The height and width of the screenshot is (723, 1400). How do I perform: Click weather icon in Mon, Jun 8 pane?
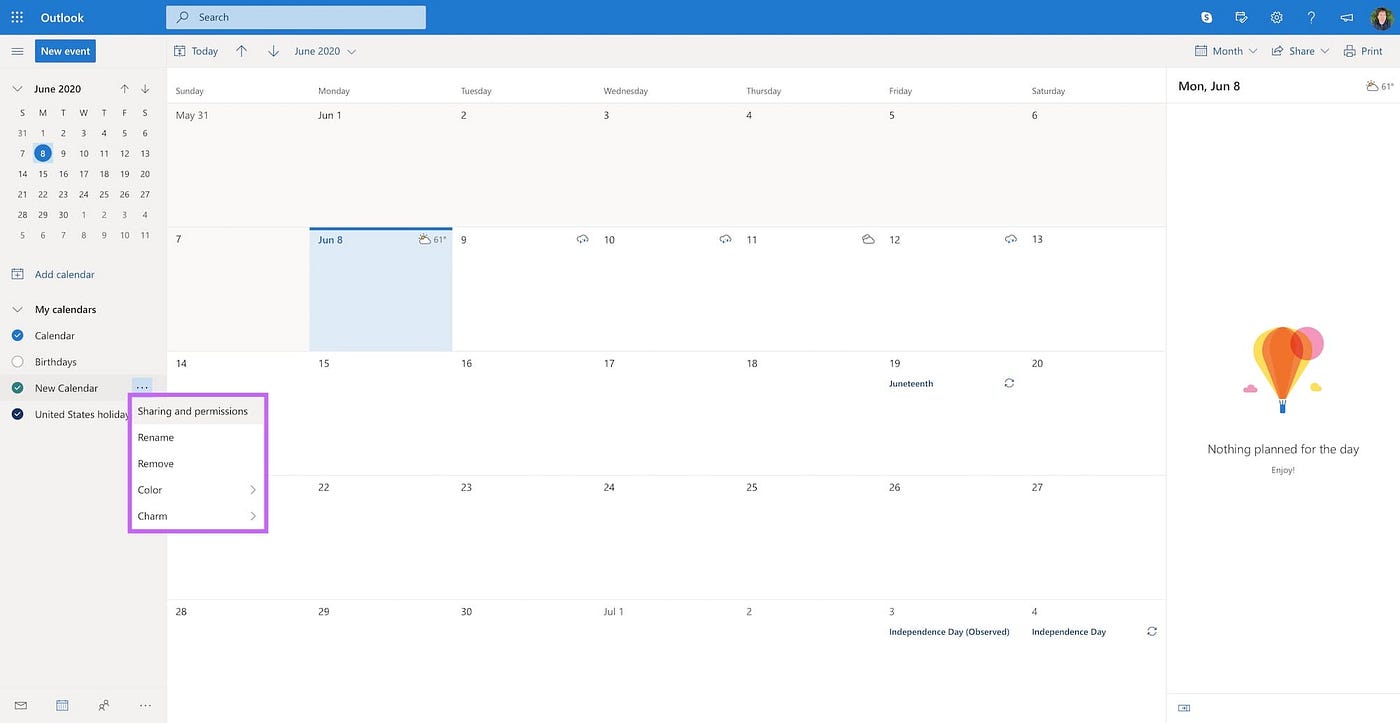coord(1372,86)
